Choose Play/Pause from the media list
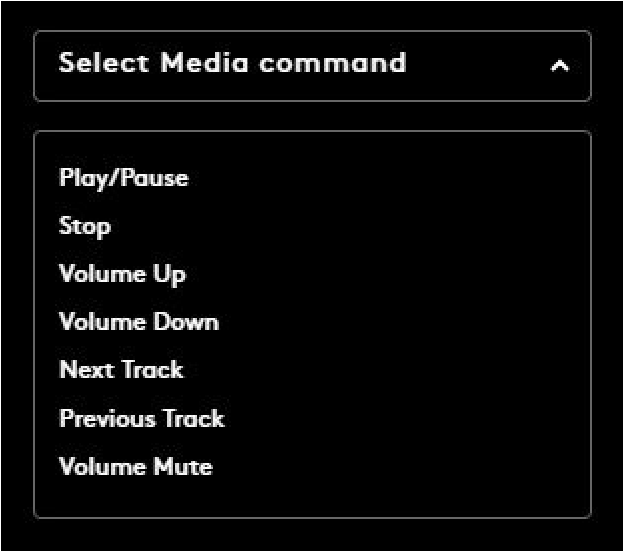This screenshot has height=551, width=623. 123,178
